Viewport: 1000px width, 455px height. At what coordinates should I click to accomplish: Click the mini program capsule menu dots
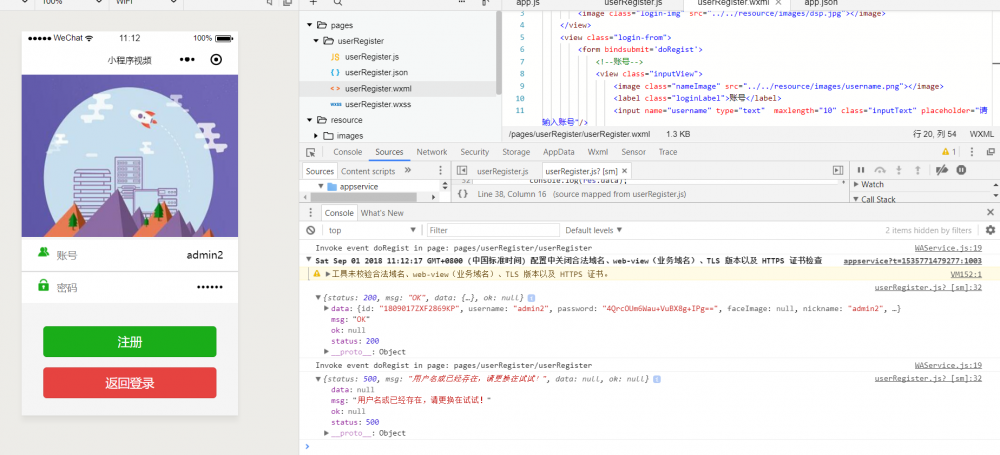tap(189, 60)
